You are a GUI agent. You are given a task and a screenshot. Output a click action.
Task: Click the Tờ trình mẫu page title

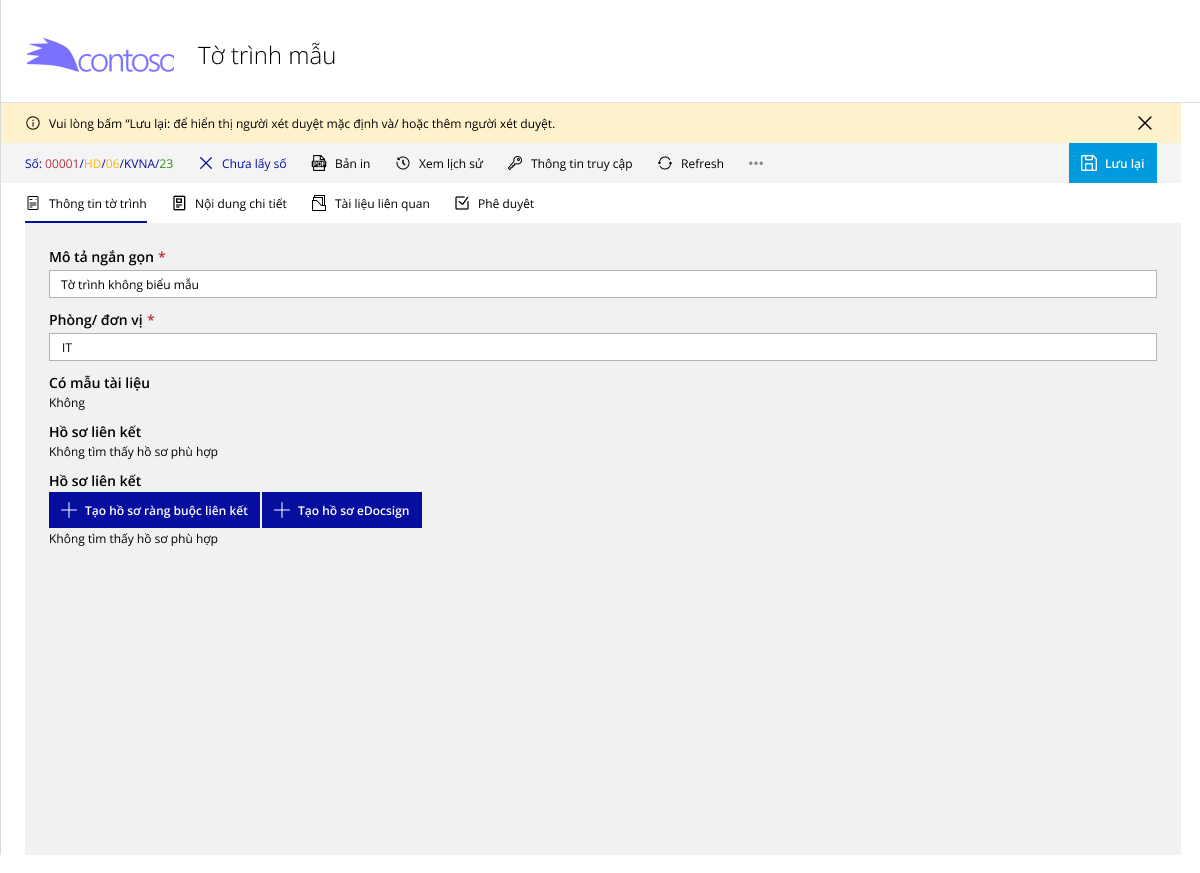coord(266,56)
